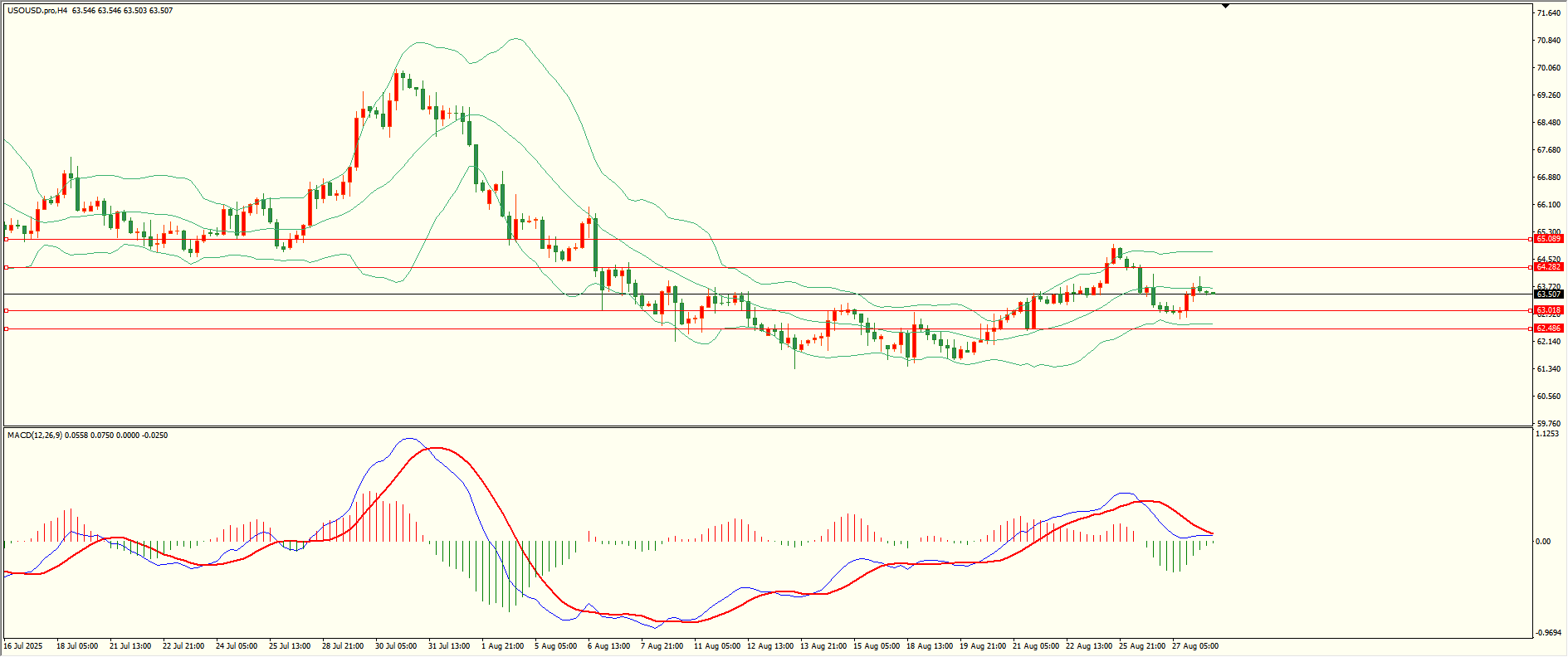Click left handle of 65.089 horizontal line
Image resolution: width=1568 pixels, height=657 pixels.
coord(7,239)
